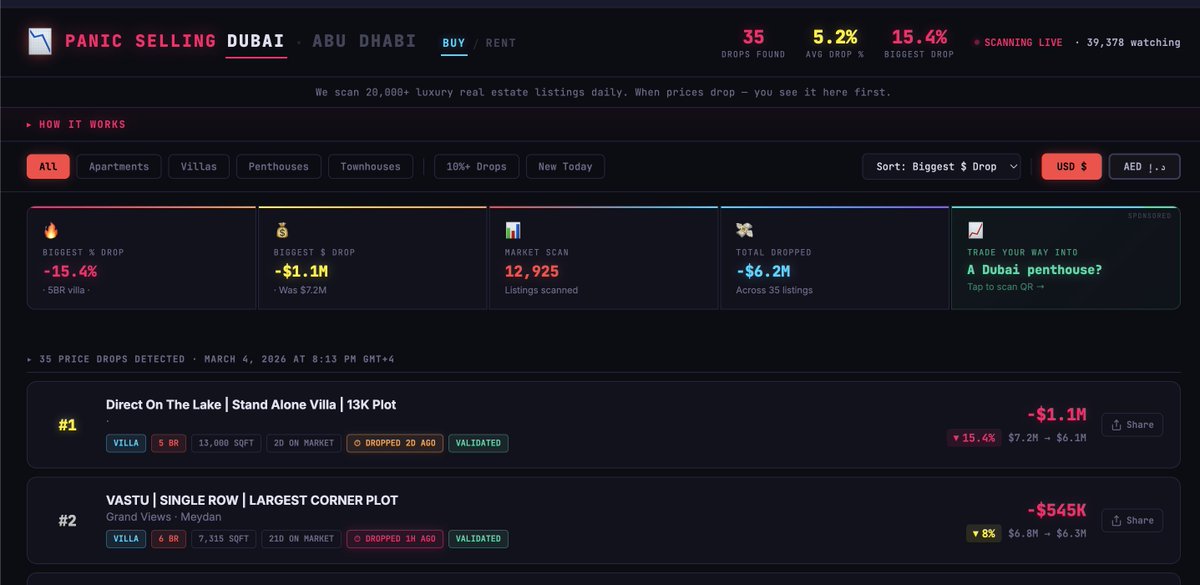Click the 12,925 listings scanned value
The image size is (1200, 585).
click(532, 270)
